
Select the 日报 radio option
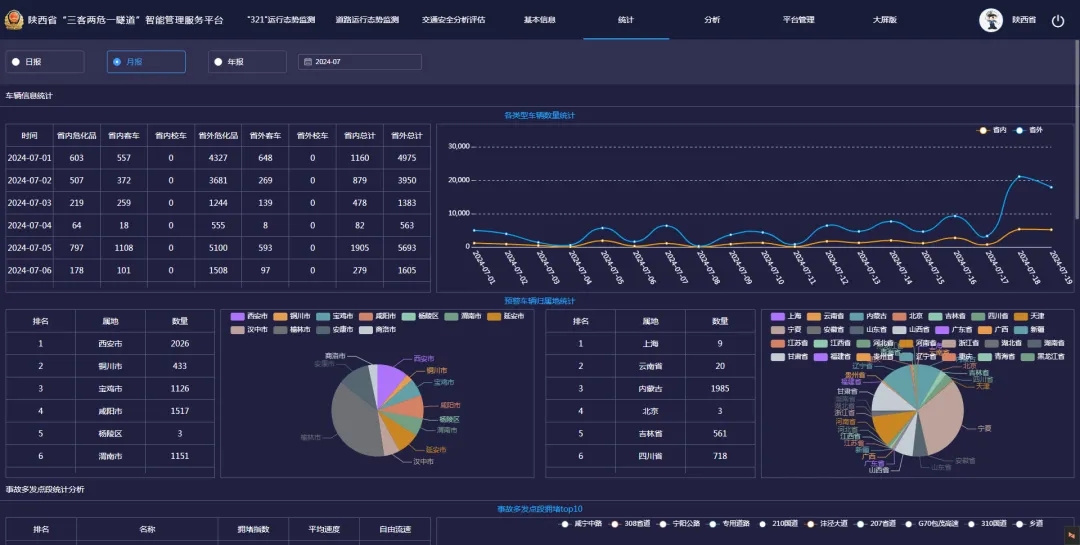click(x=16, y=62)
